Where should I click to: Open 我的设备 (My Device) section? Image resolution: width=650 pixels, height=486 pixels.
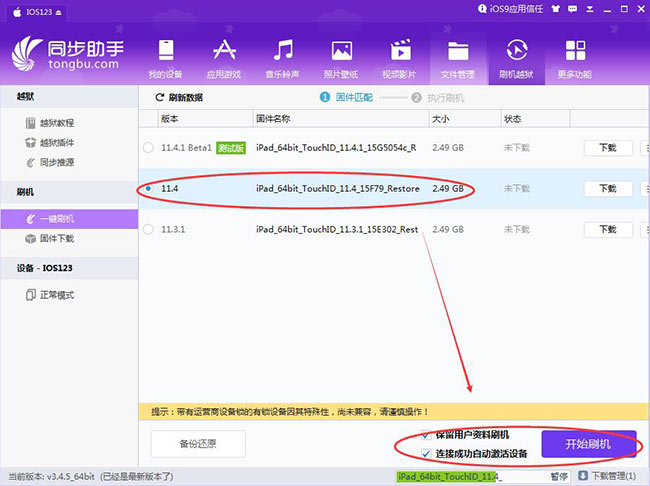(x=165, y=58)
